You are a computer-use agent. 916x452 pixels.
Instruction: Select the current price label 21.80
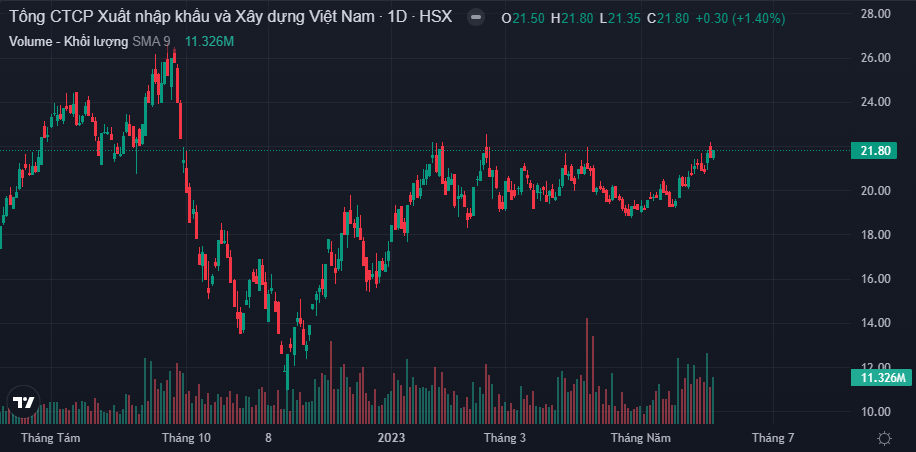[875, 151]
